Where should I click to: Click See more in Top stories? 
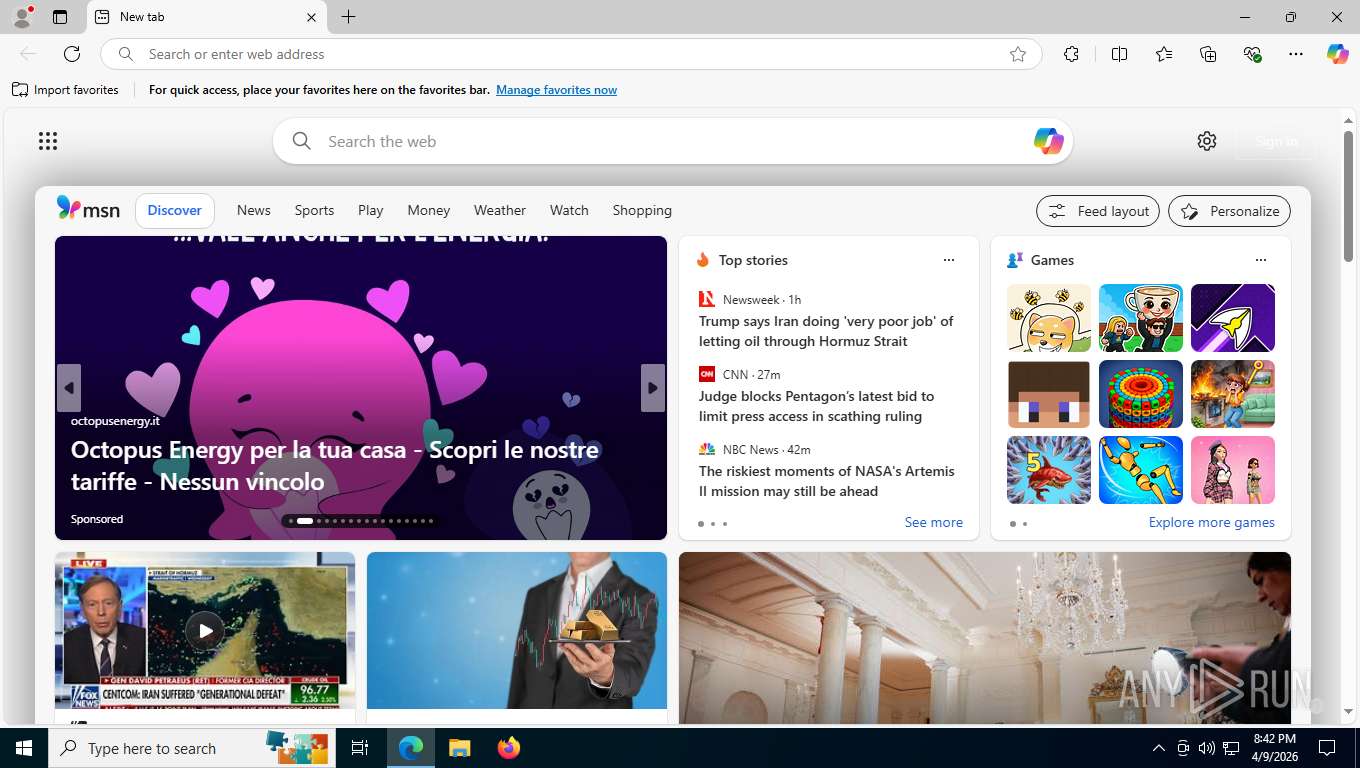pos(933,522)
